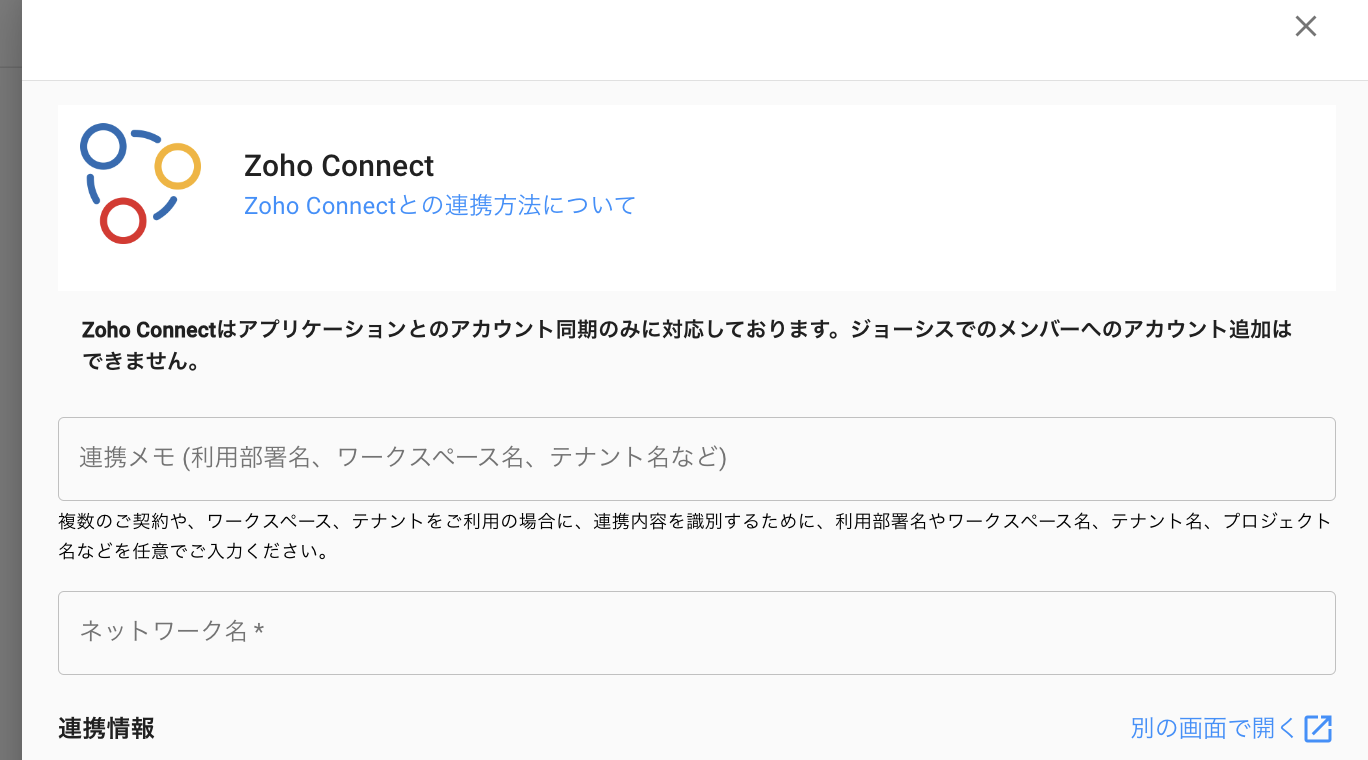
Task: Click the Zoho Connect title heading
Action: tap(339, 166)
